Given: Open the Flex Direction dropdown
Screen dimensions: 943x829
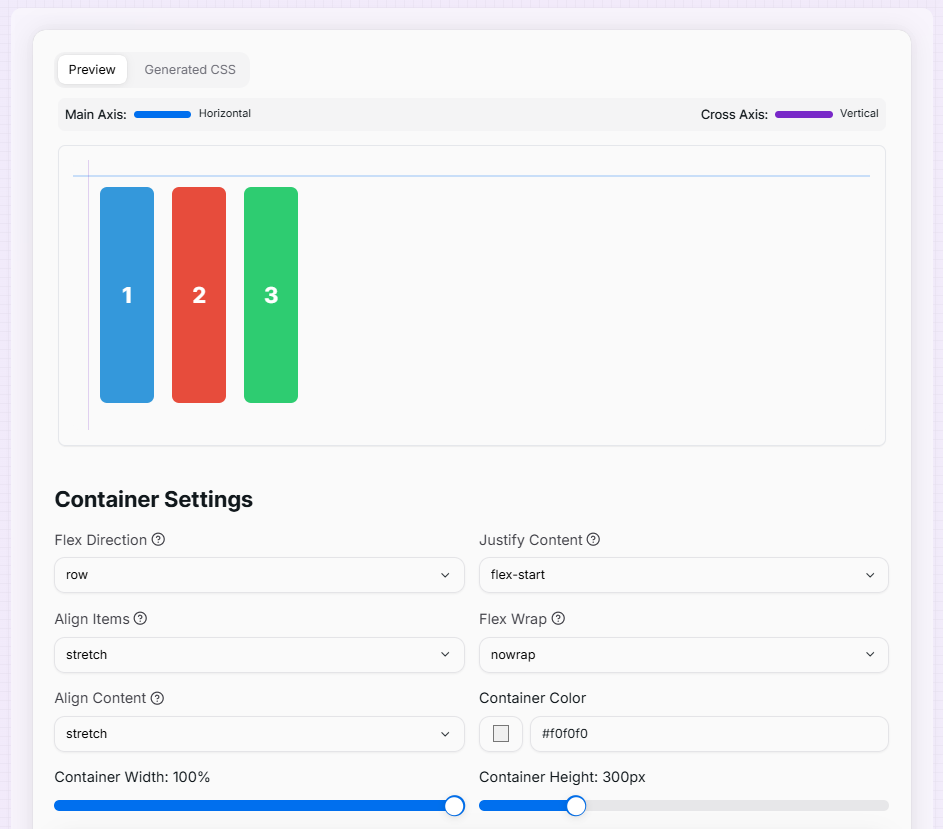Looking at the screenshot, I should point(259,575).
